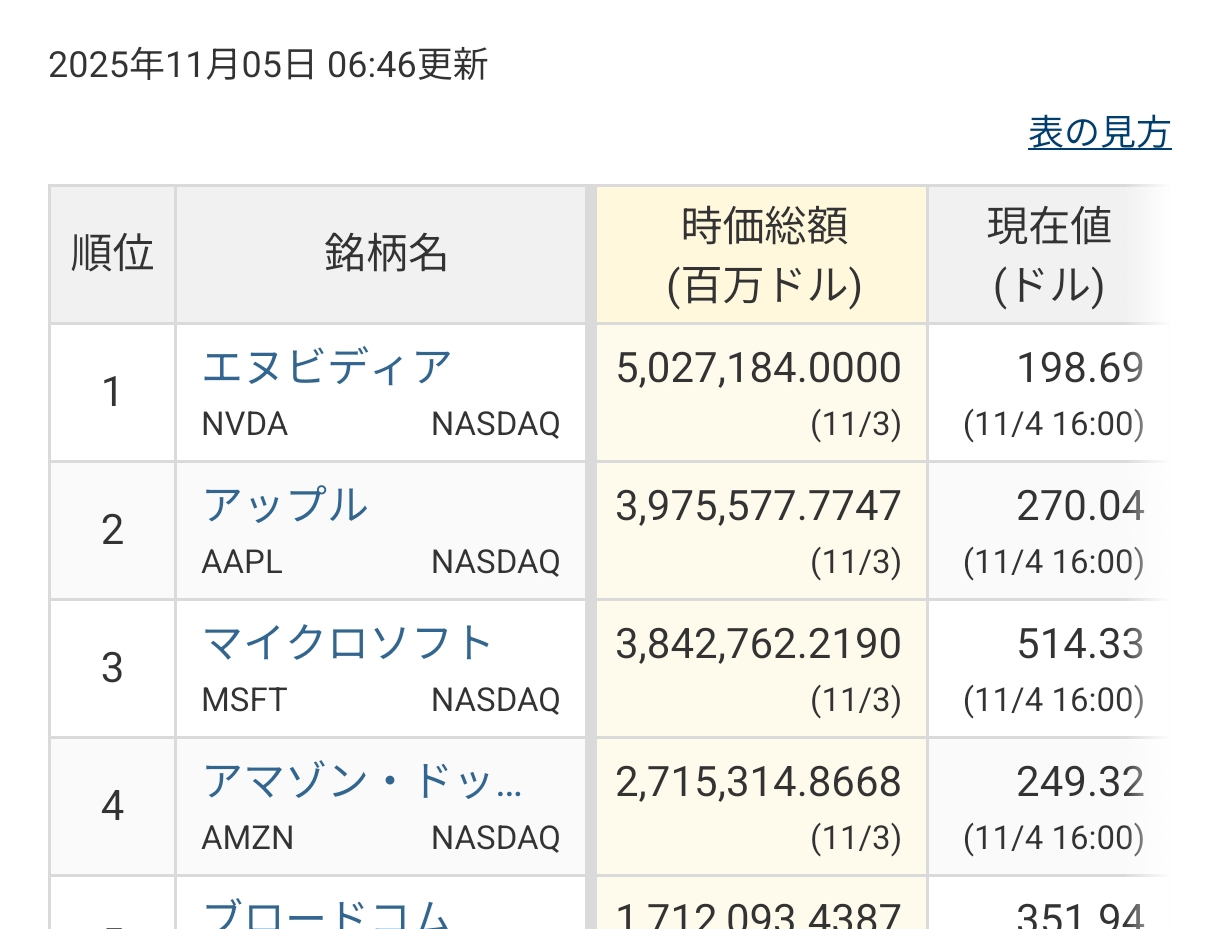
Task: Open the 表の見方 help link
Action: [x=1099, y=133]
